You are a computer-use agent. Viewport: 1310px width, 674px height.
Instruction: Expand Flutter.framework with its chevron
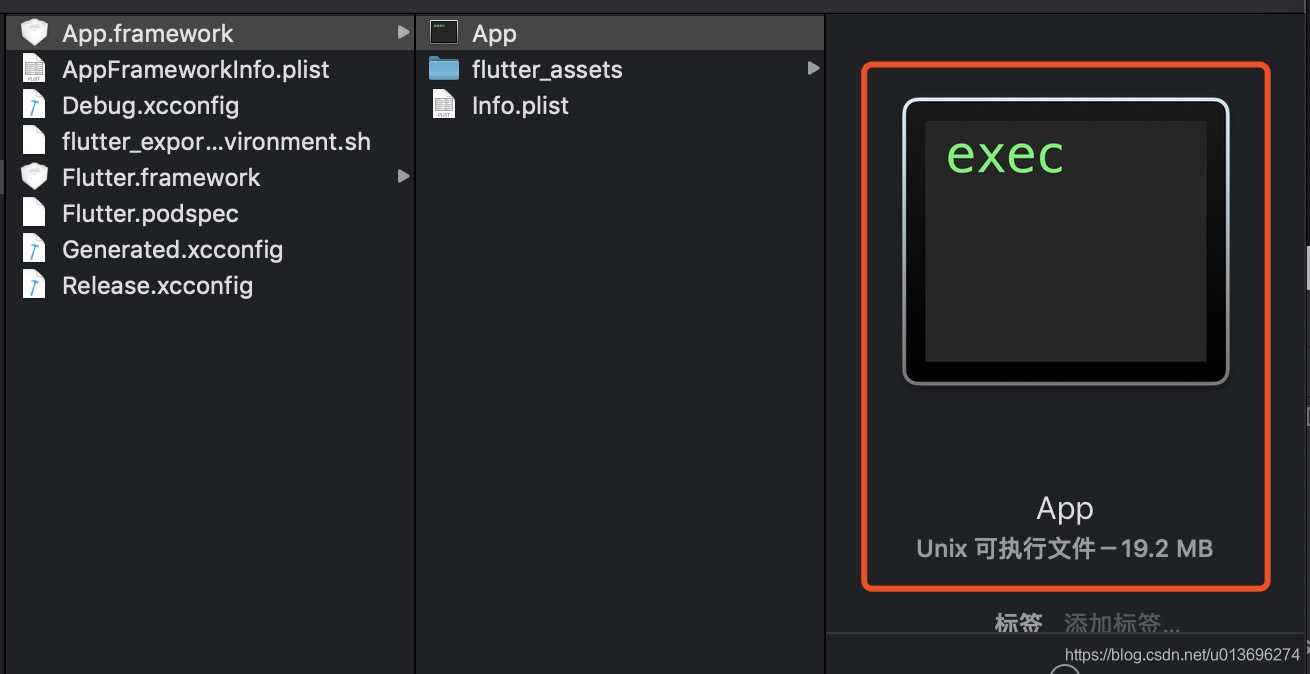pyautogui.click(x=404, y=177)
